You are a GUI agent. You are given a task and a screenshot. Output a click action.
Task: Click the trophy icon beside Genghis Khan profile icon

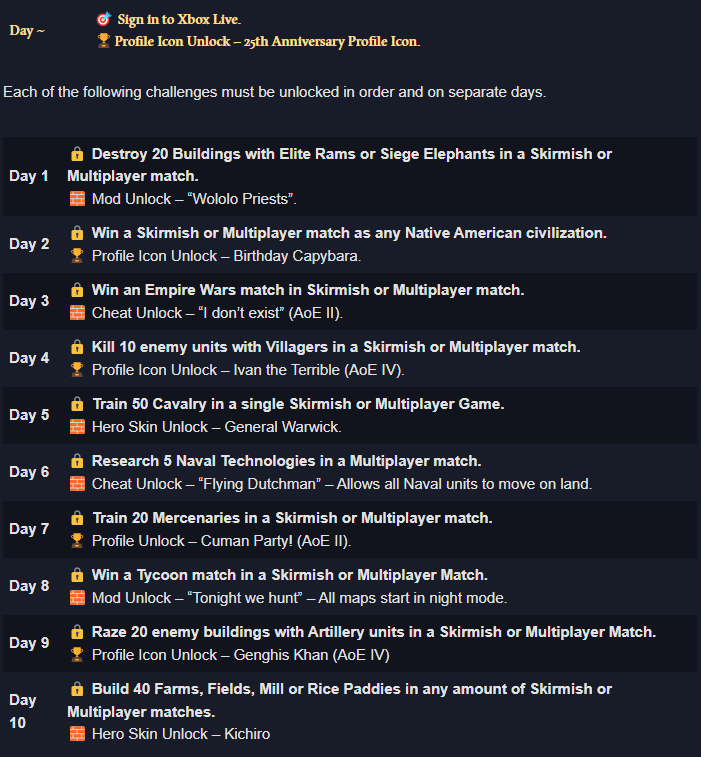click(x=77, y=654)
